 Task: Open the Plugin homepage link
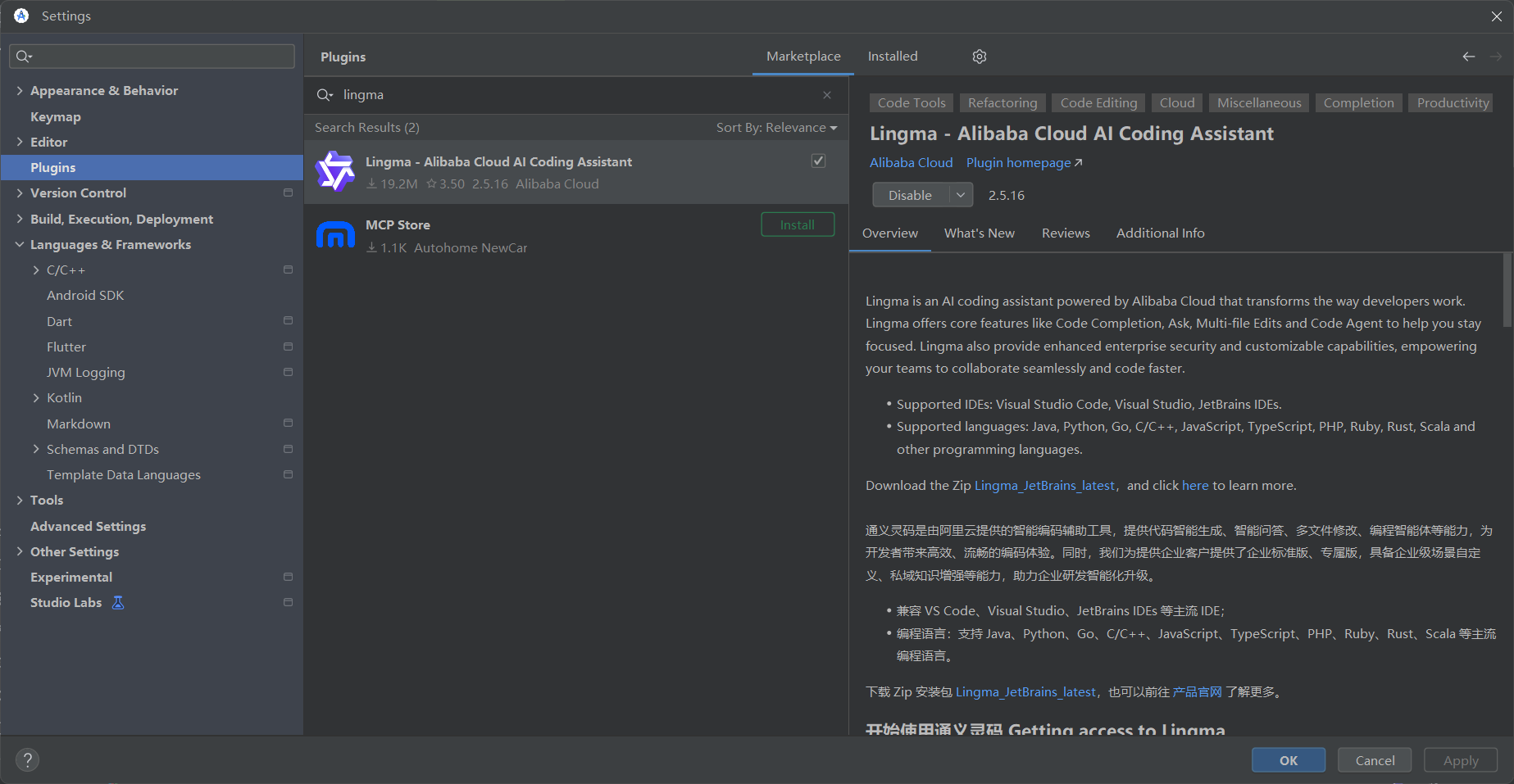[1025, 163]
